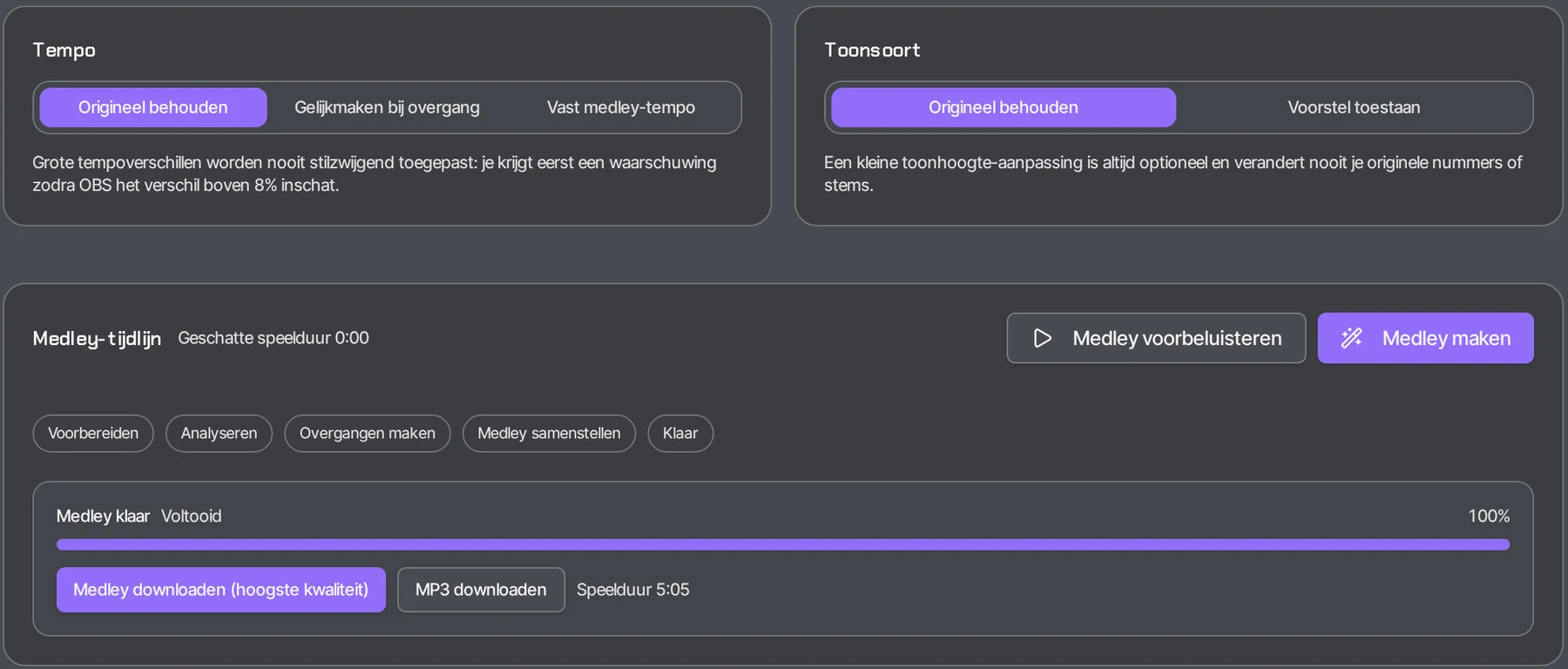Screen dimensions: 1568x669
Task: Click the Voltooid status text
Action: pos(192,516)
